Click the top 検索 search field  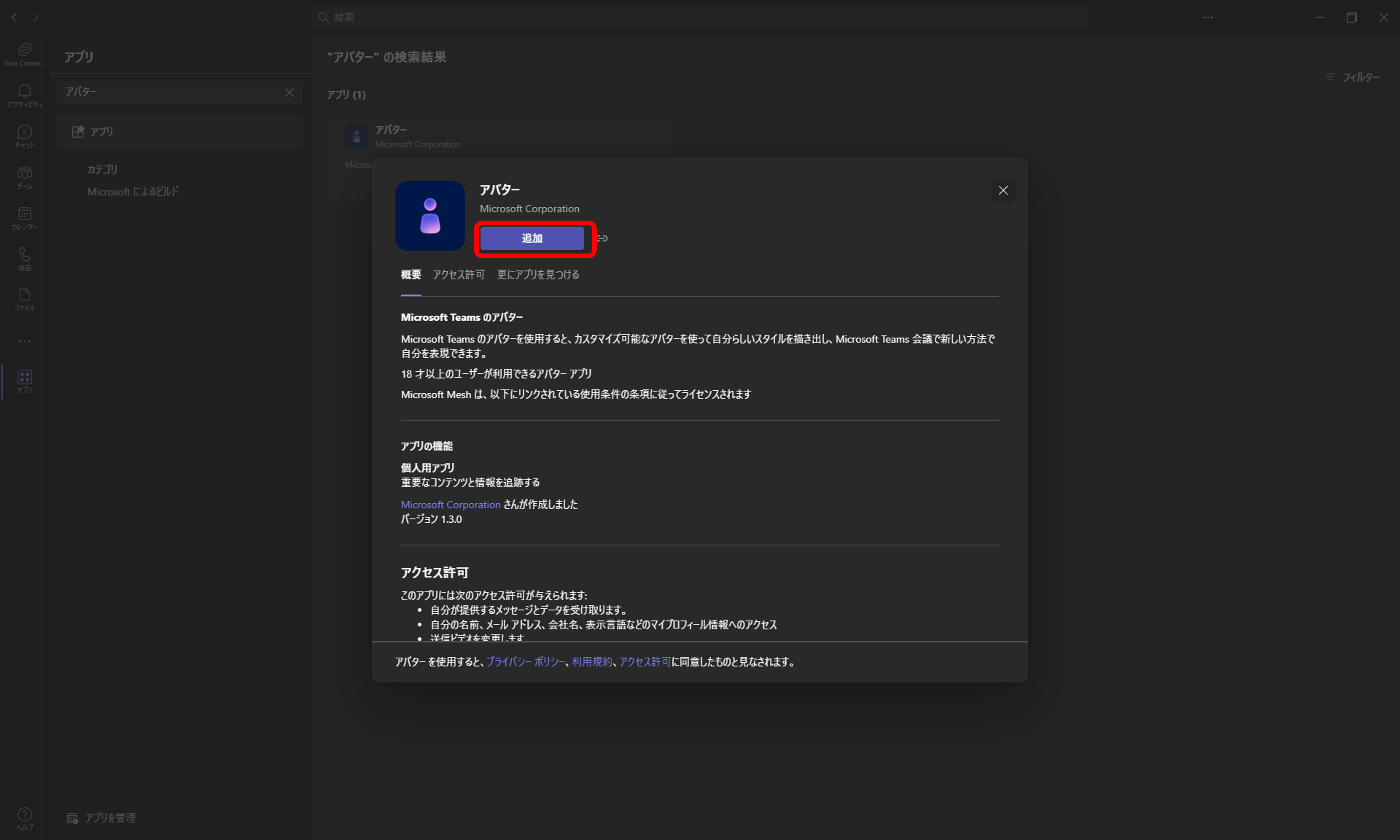pos(699,18)
